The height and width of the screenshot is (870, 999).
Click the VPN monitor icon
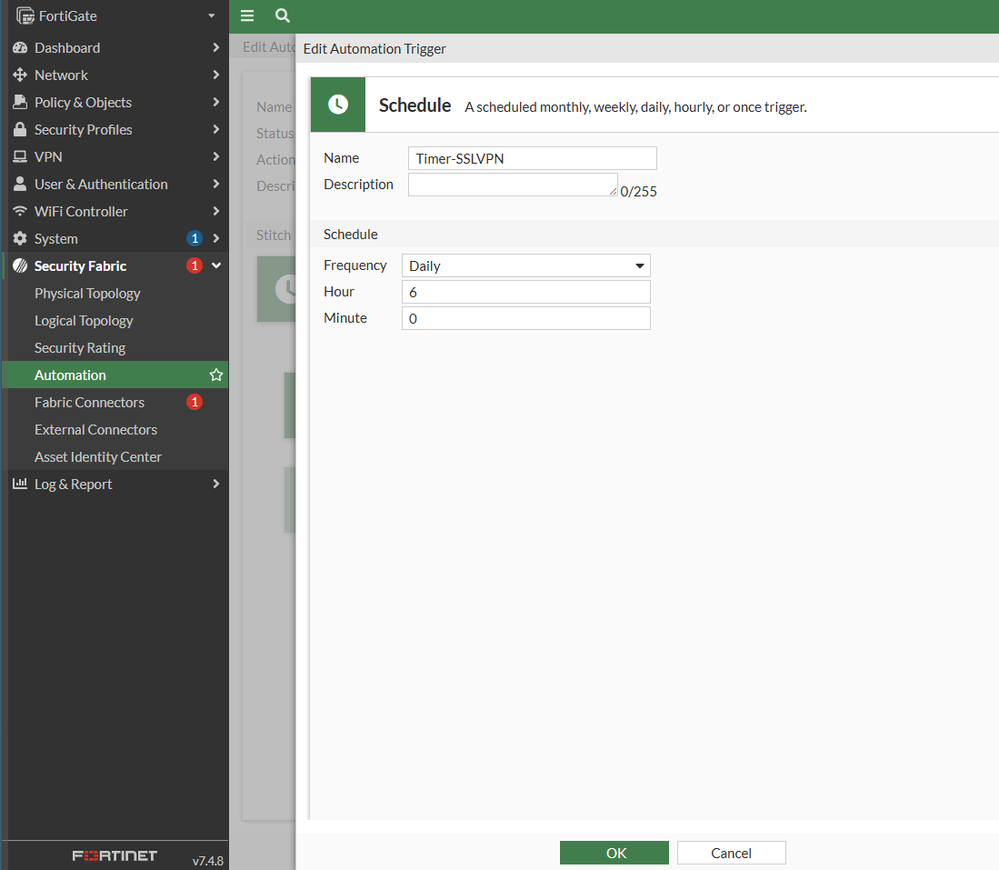tap(19, 157)
